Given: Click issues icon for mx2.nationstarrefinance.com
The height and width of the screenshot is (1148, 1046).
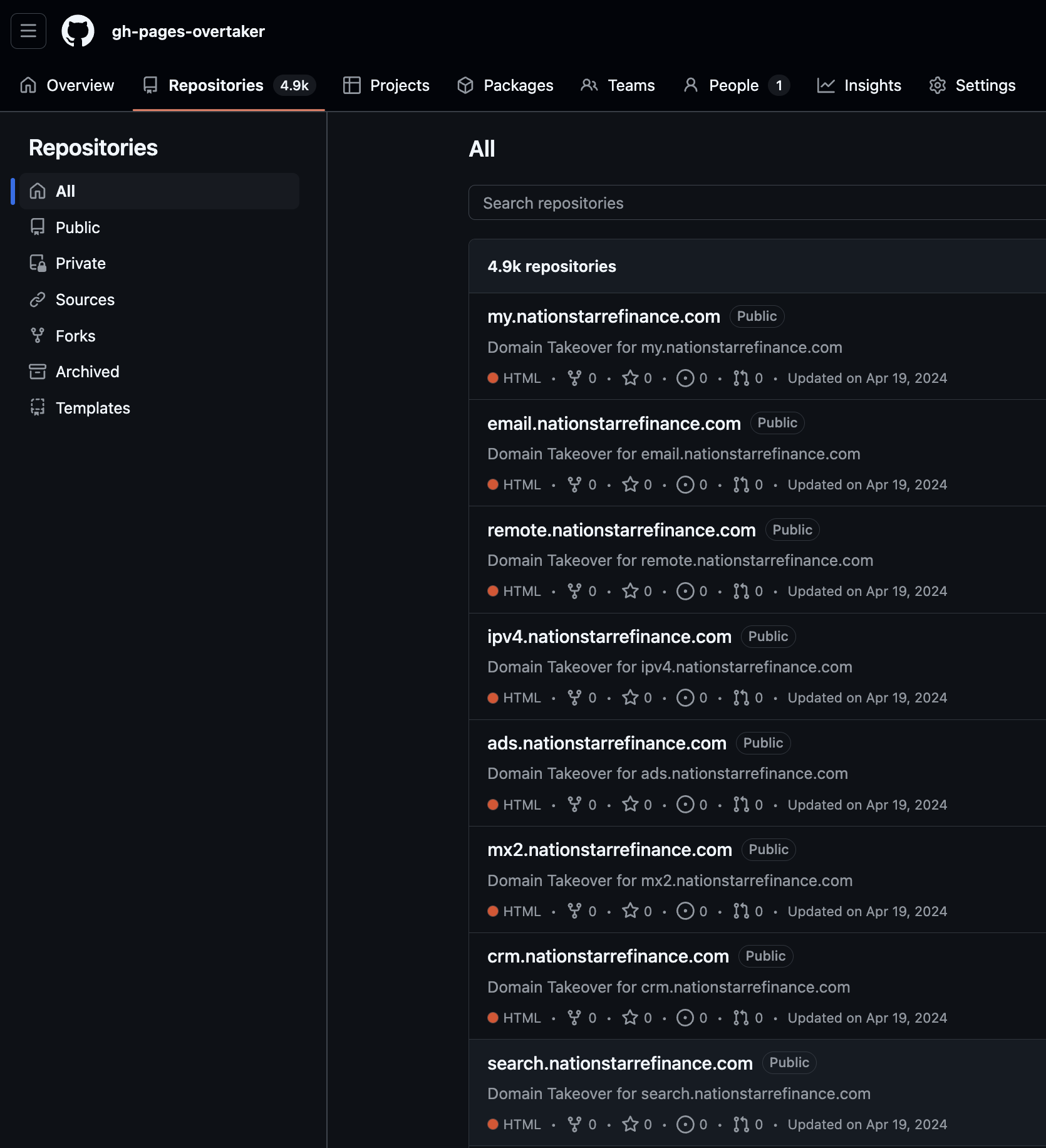Looking at the screenshot, I should [x=685, y=911].
